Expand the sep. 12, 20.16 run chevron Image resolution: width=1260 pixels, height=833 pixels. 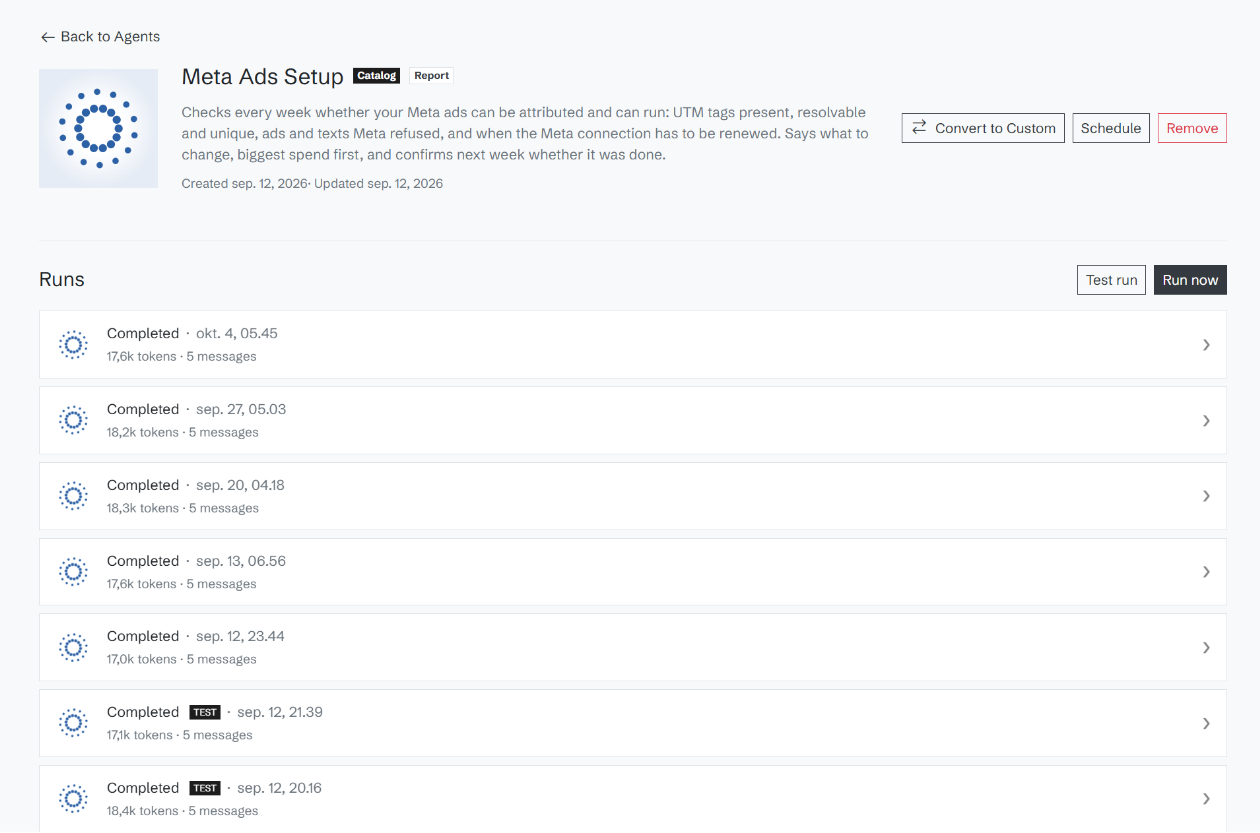(x=1206, y=798)
